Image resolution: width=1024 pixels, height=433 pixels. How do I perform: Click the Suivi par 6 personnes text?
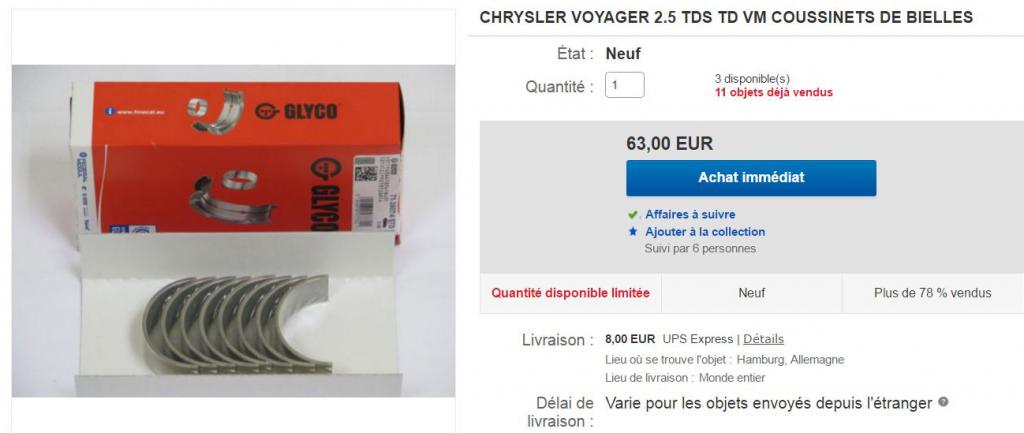(700, 248)
